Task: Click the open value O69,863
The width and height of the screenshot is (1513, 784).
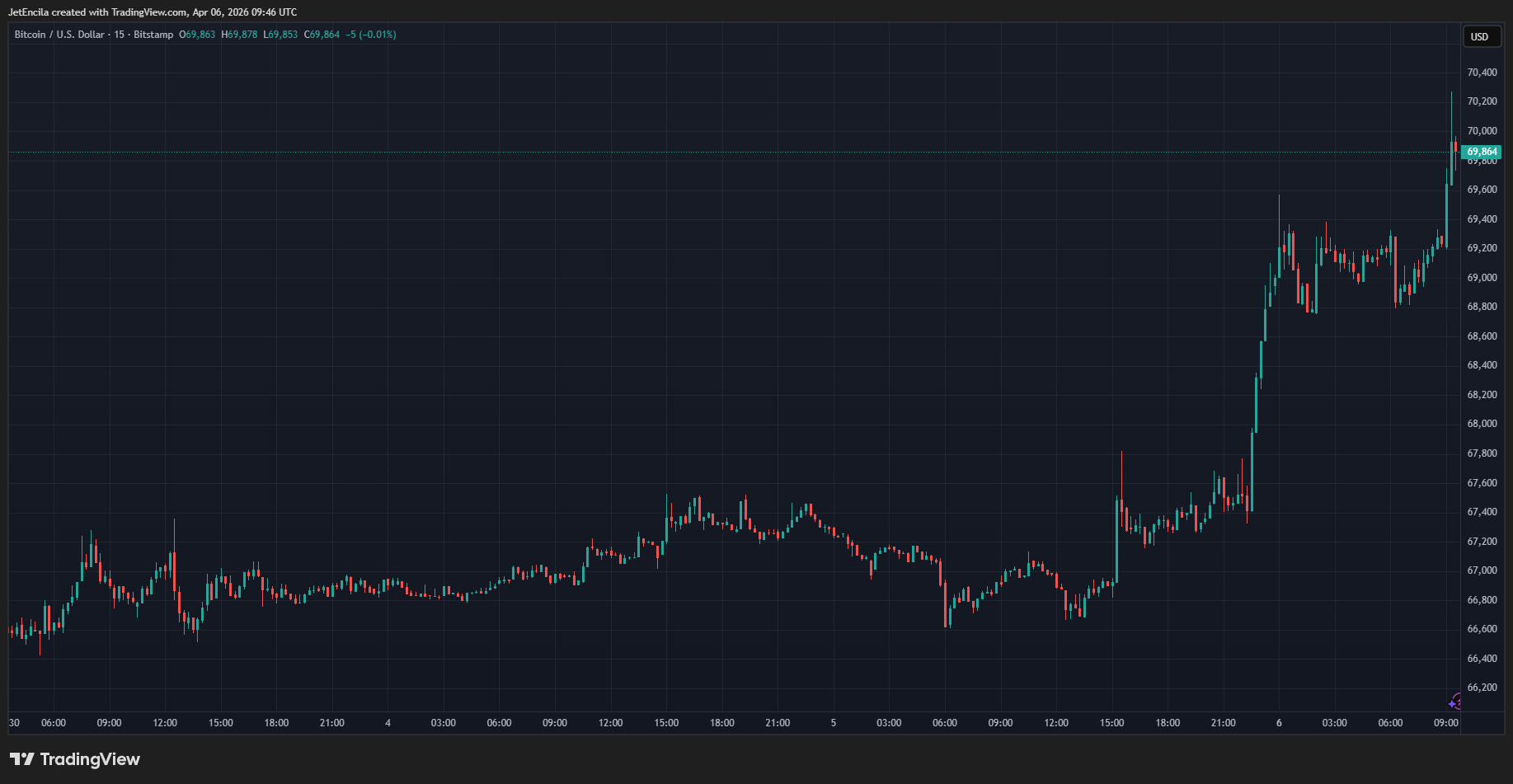Action: [x=197, y=35]
